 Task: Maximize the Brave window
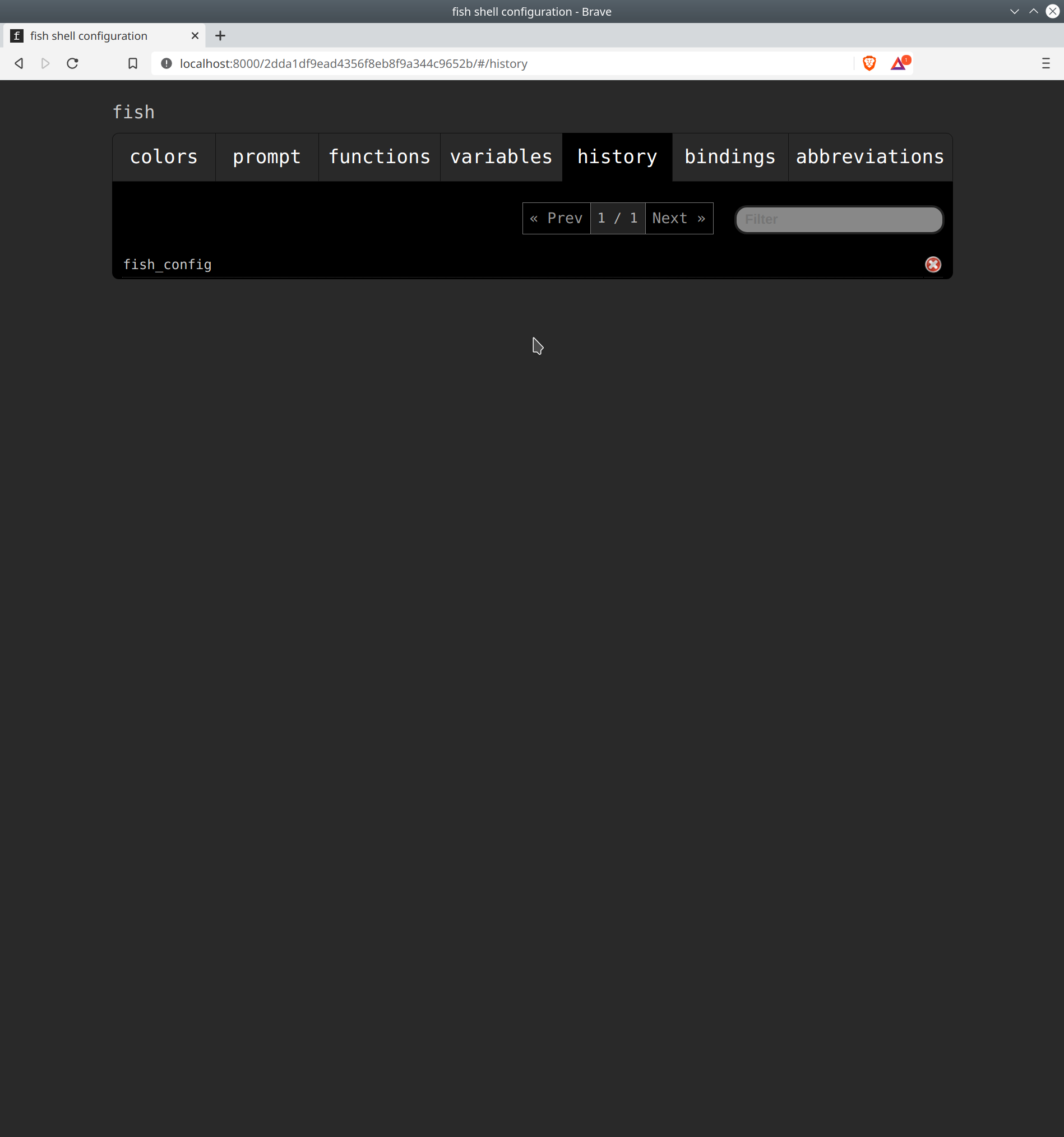click(1033, 11)
